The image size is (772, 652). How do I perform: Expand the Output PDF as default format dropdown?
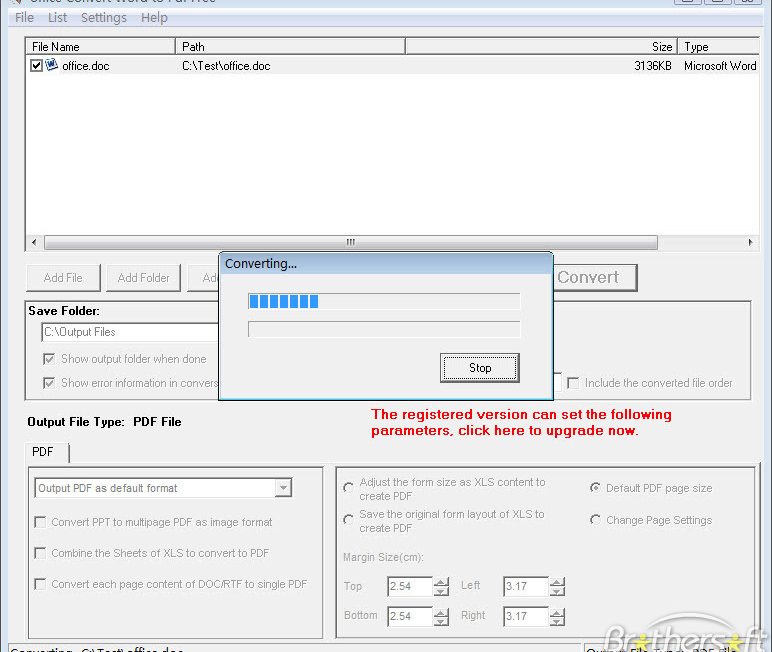[284, 488]
